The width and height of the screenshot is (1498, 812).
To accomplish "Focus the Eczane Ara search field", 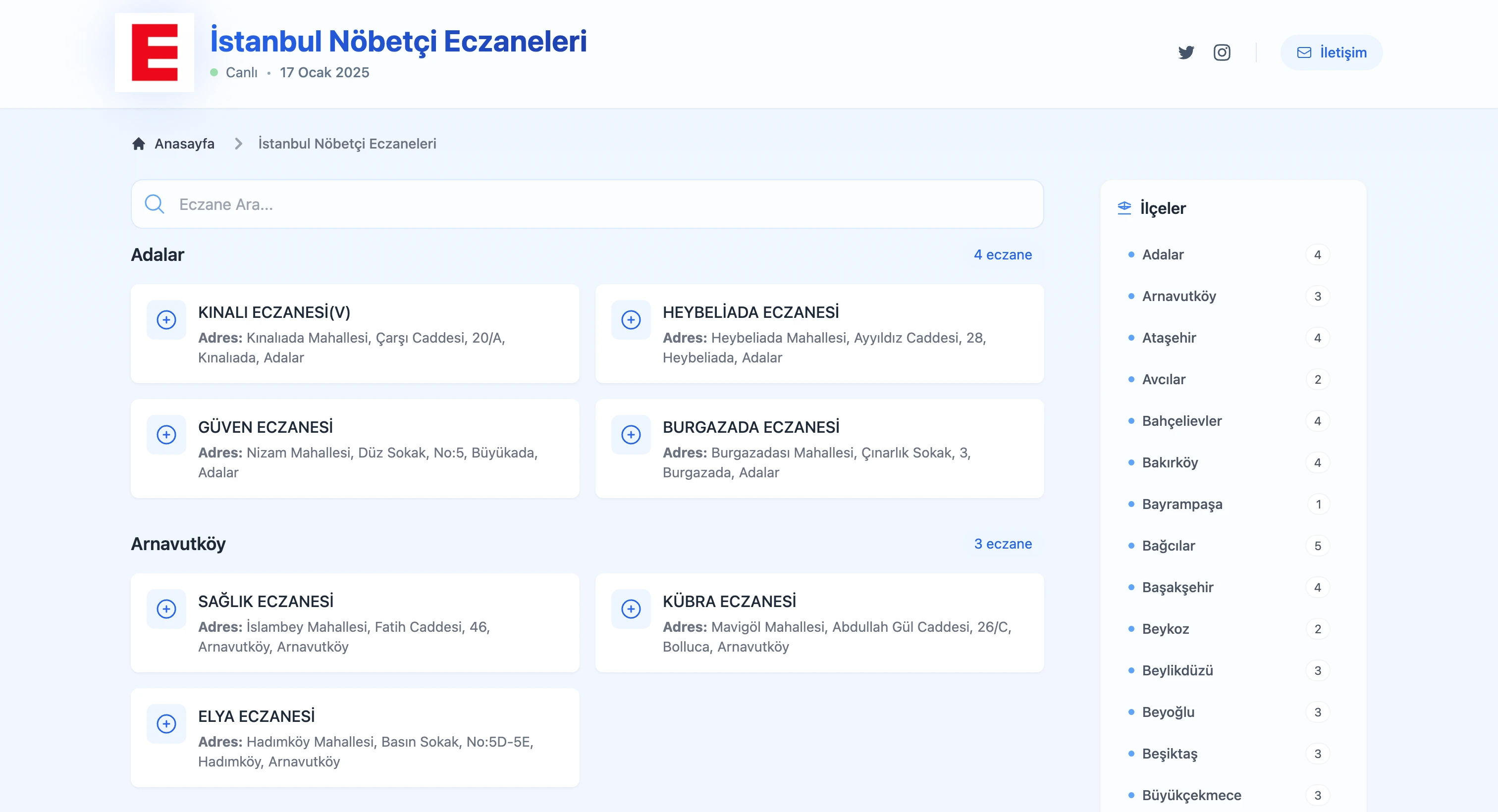I will 605,204.
